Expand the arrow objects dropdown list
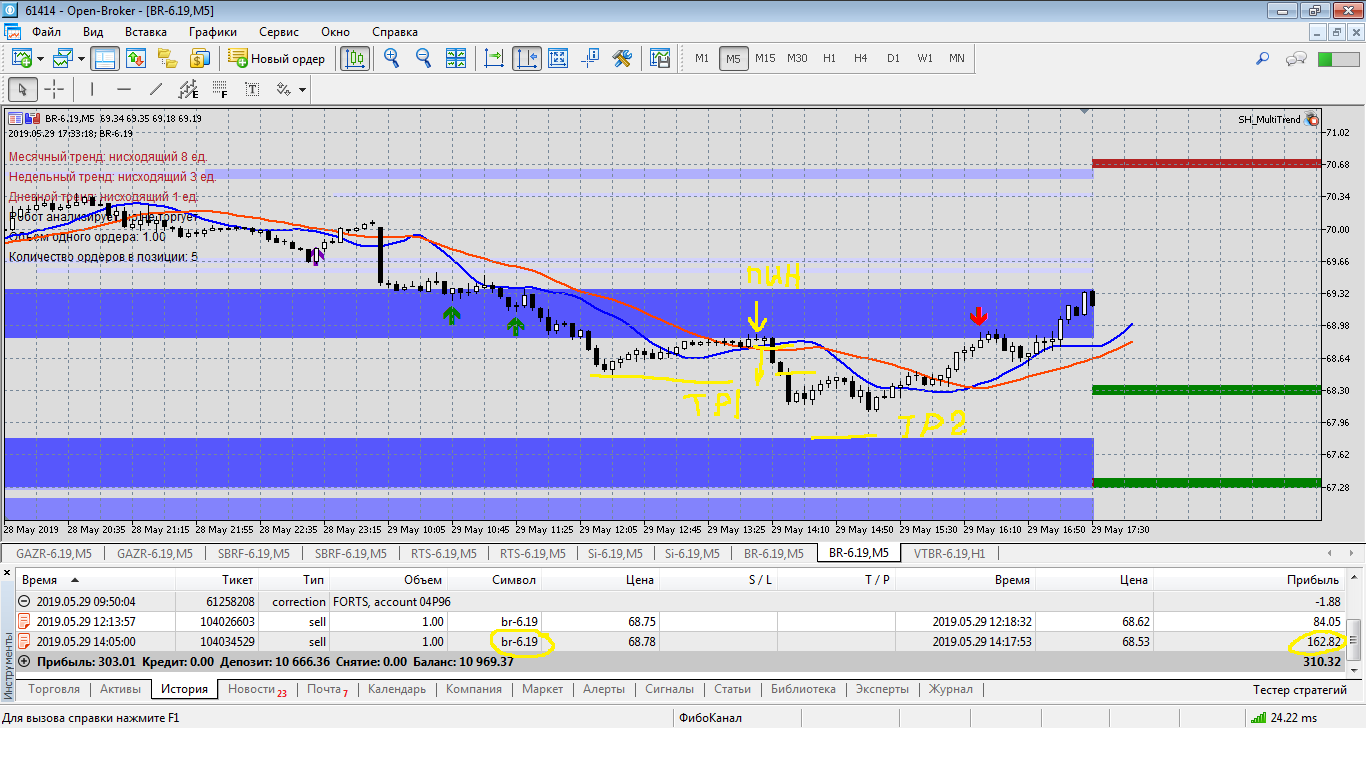 [301, 89]
